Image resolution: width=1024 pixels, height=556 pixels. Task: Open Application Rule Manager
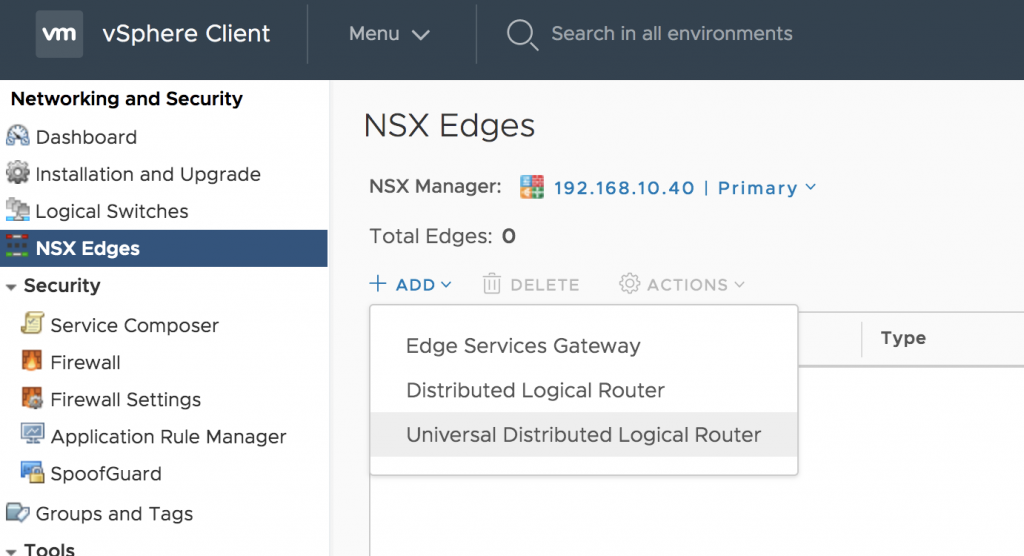(x=168, y=437)
